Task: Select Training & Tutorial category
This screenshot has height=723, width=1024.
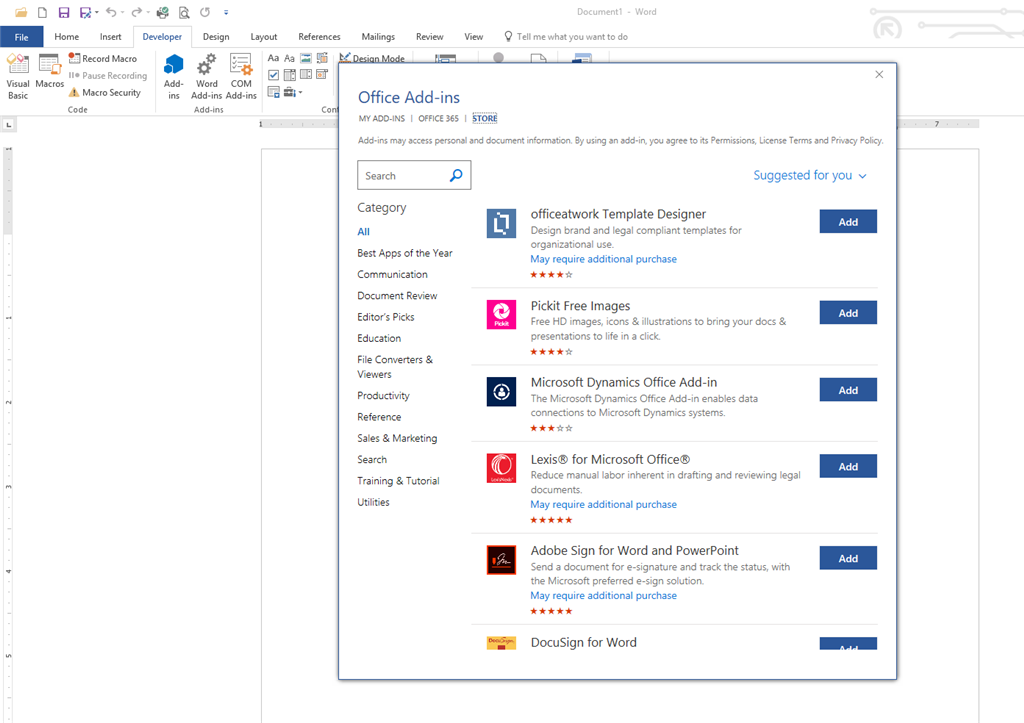Action: coord(398,481)
